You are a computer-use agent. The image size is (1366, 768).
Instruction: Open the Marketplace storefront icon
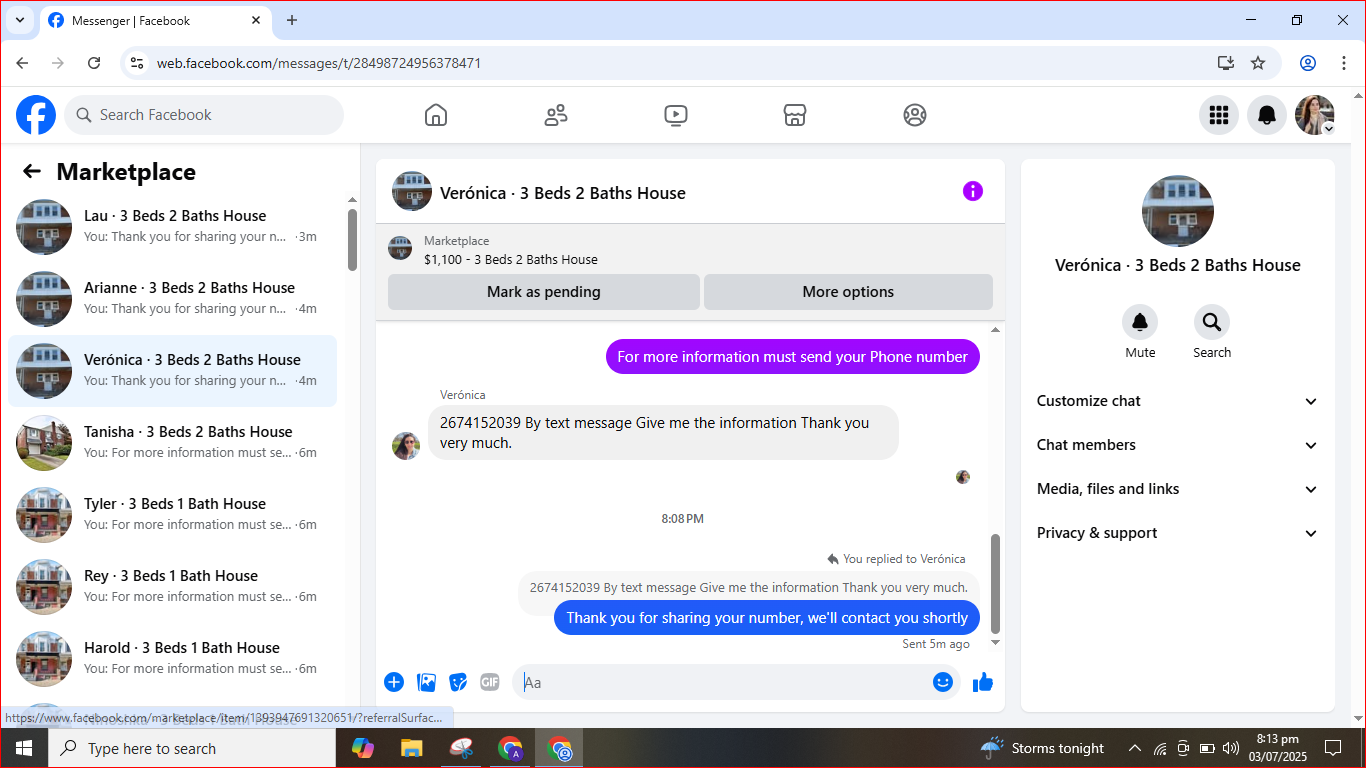tap(795, 115)
